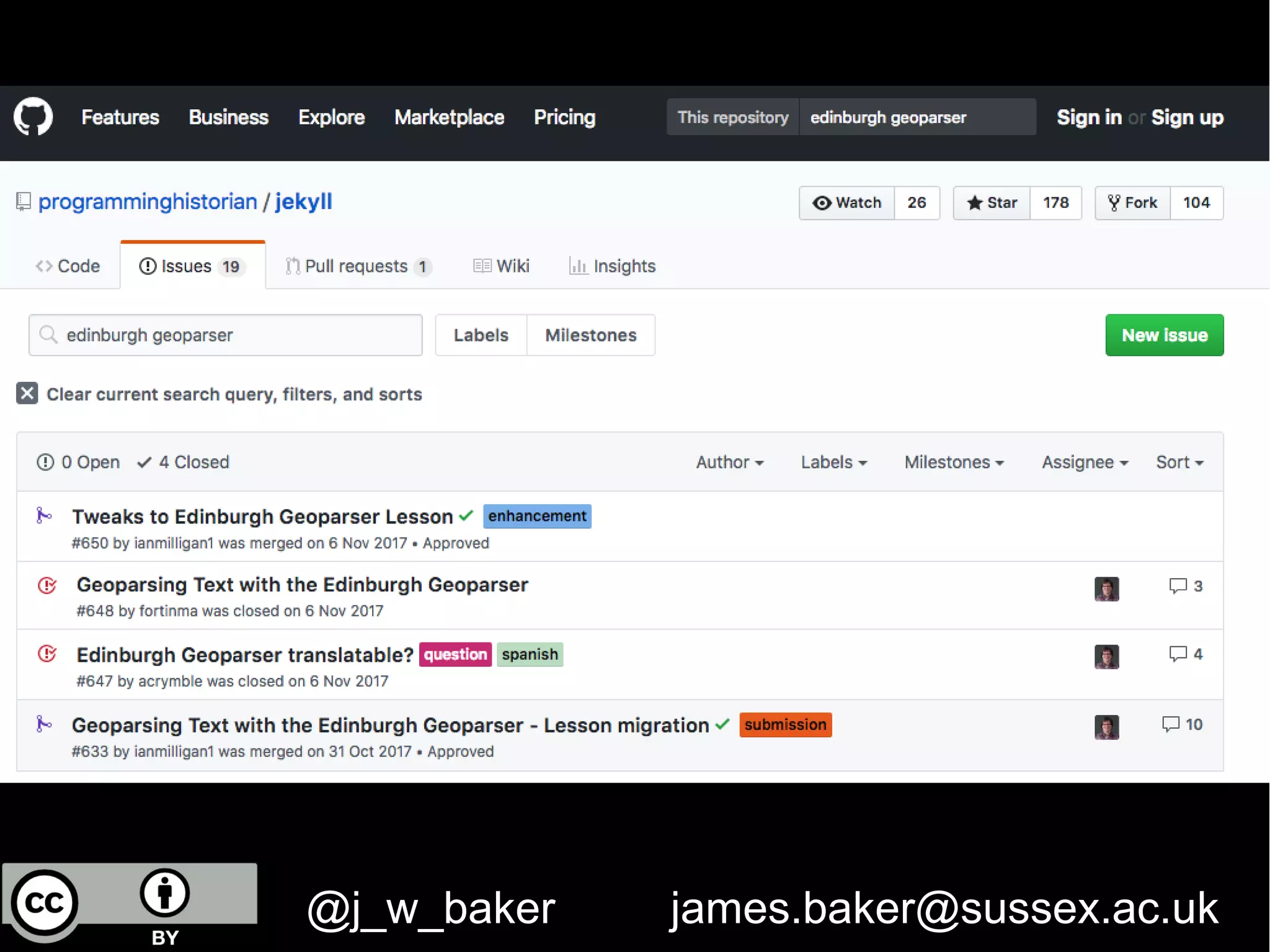This screenshot has height=952, width=1270.
Task: Open the Pull requests tab
Action: pyautogui.click(x=358, y=266)
